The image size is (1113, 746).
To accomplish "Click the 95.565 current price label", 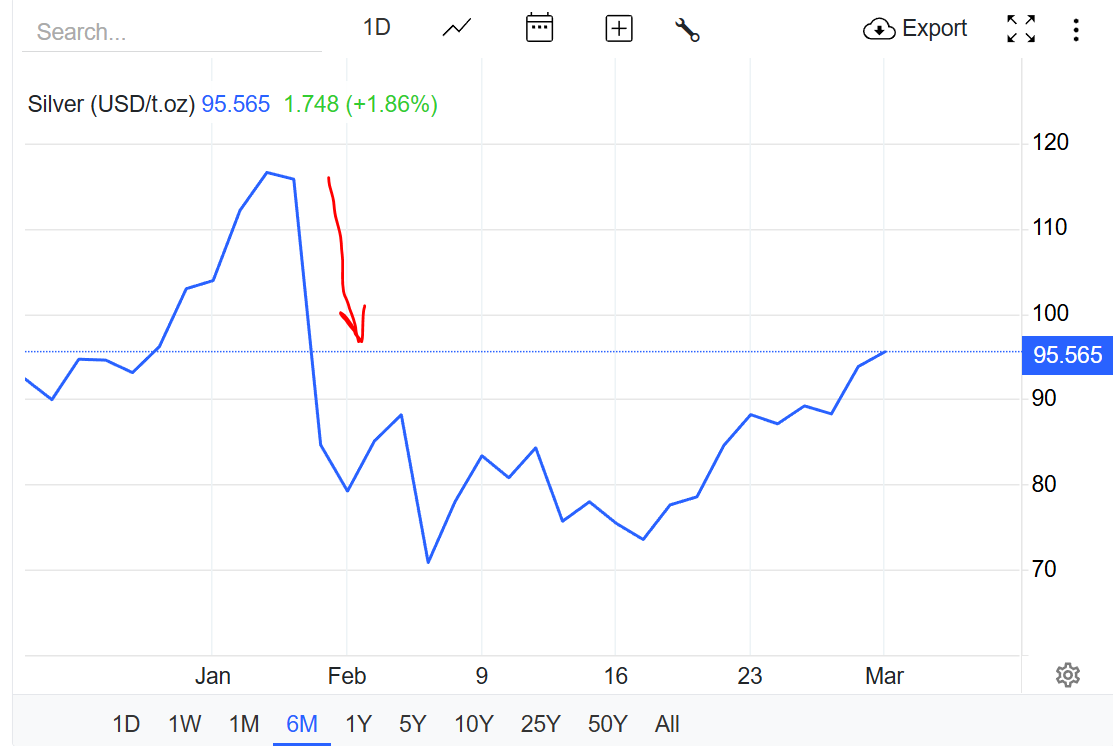I will [x=1067, y=355].
